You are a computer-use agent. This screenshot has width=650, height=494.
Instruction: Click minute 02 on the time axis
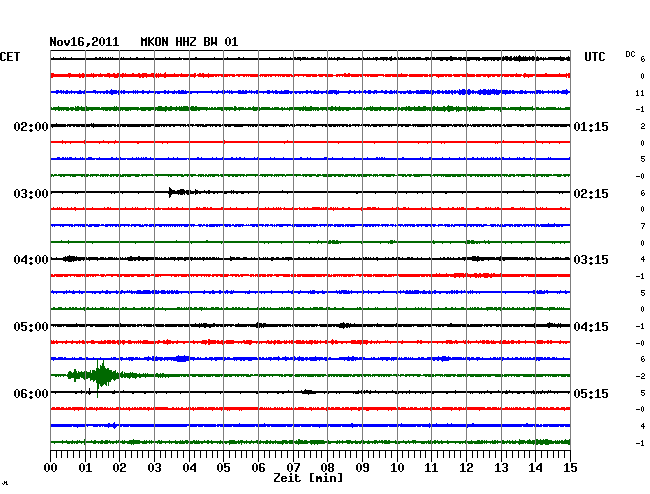coord(119,468)
